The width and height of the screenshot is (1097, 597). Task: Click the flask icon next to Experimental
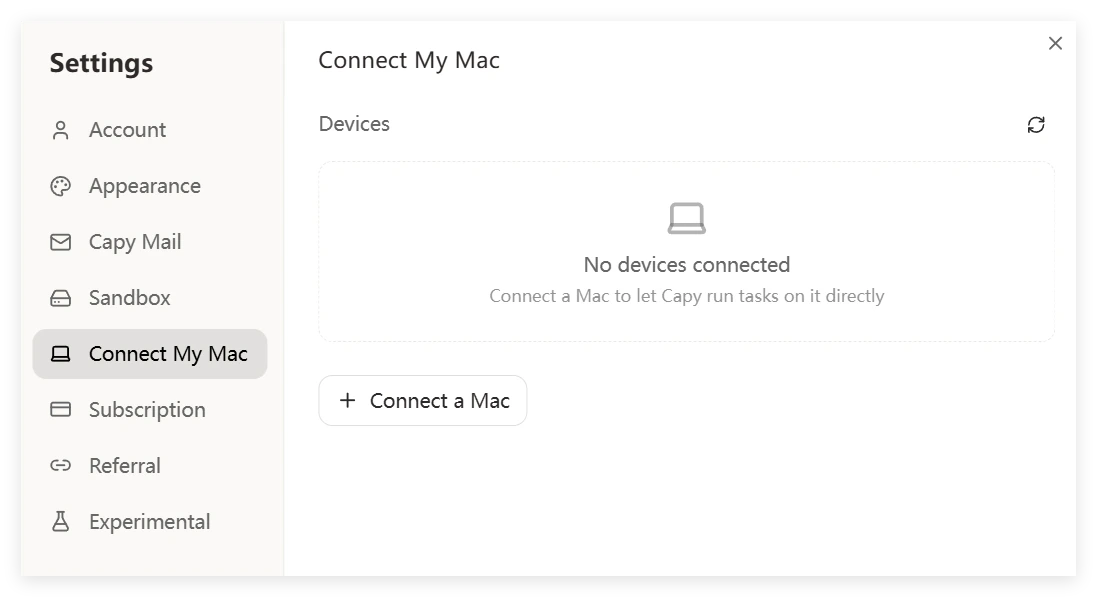pyautogui.click(x=60, y=521)
